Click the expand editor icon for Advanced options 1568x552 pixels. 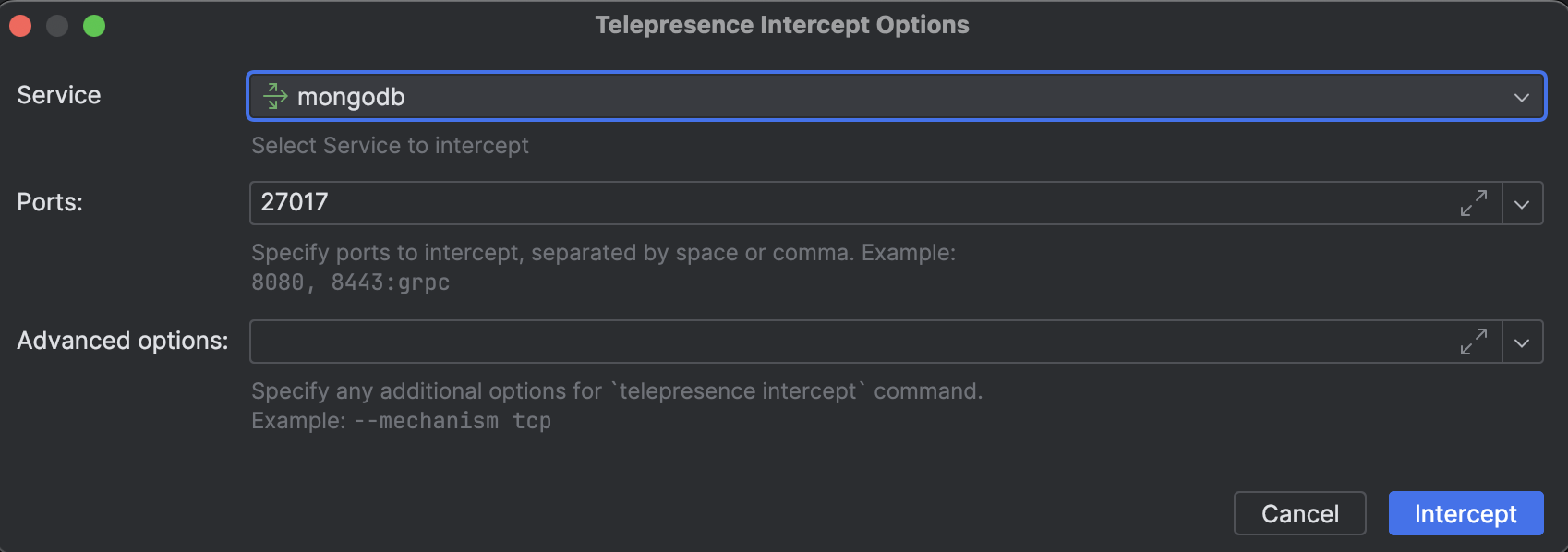click(x=1475, y=342)
